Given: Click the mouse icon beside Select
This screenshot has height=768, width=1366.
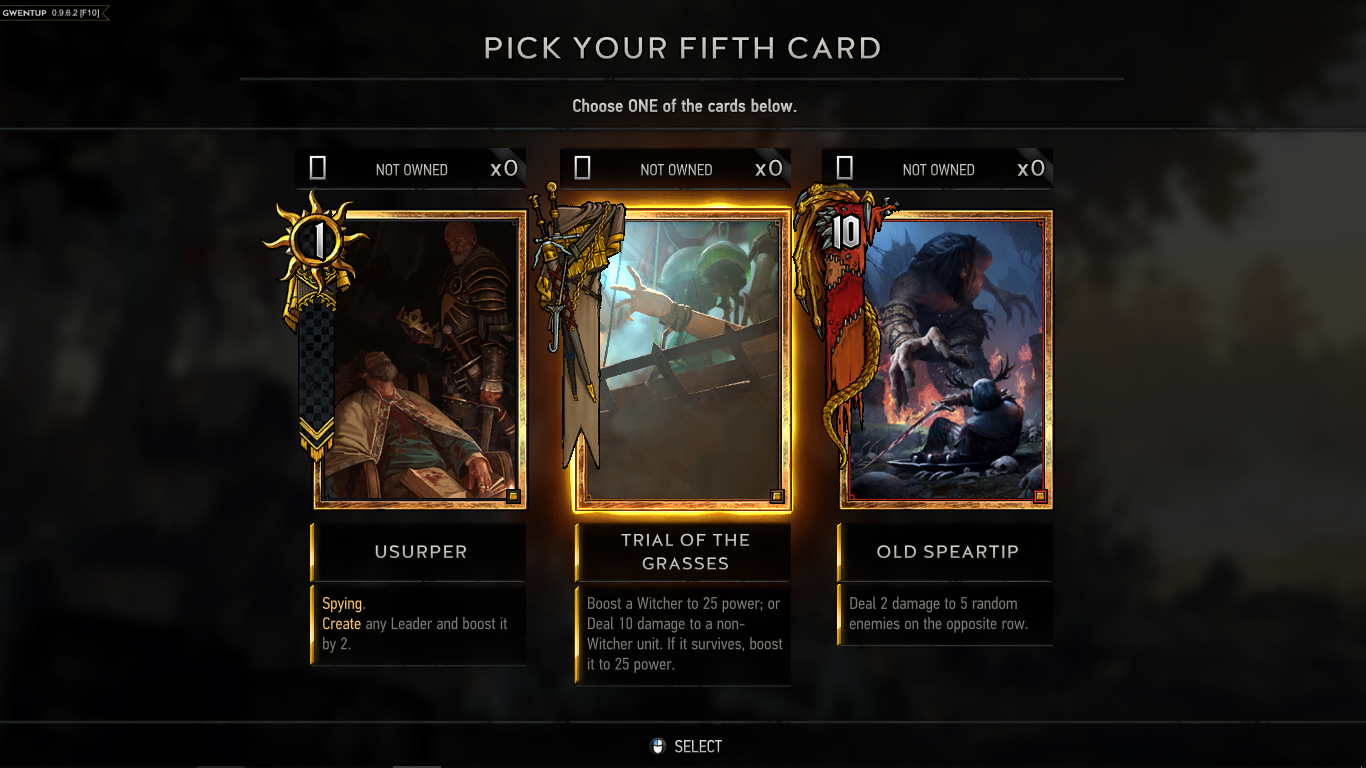Looking at the screenshot, I should pos(658,746).
